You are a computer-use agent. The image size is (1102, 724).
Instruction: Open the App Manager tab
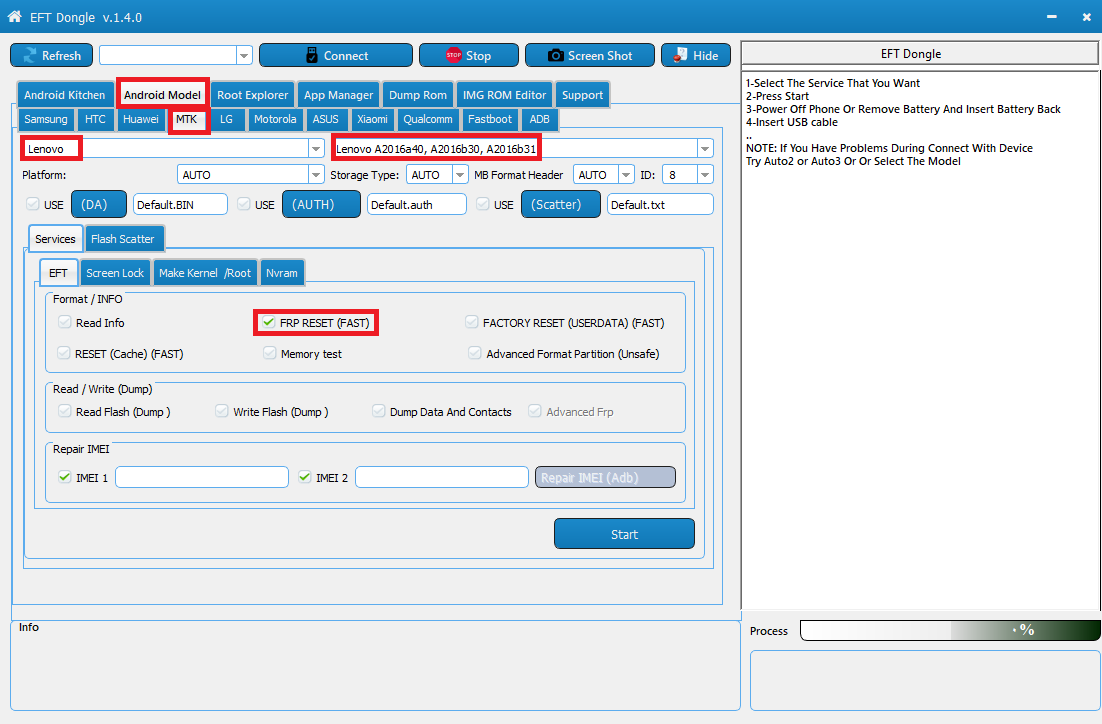pyautogui.click(x=338, y=95)
